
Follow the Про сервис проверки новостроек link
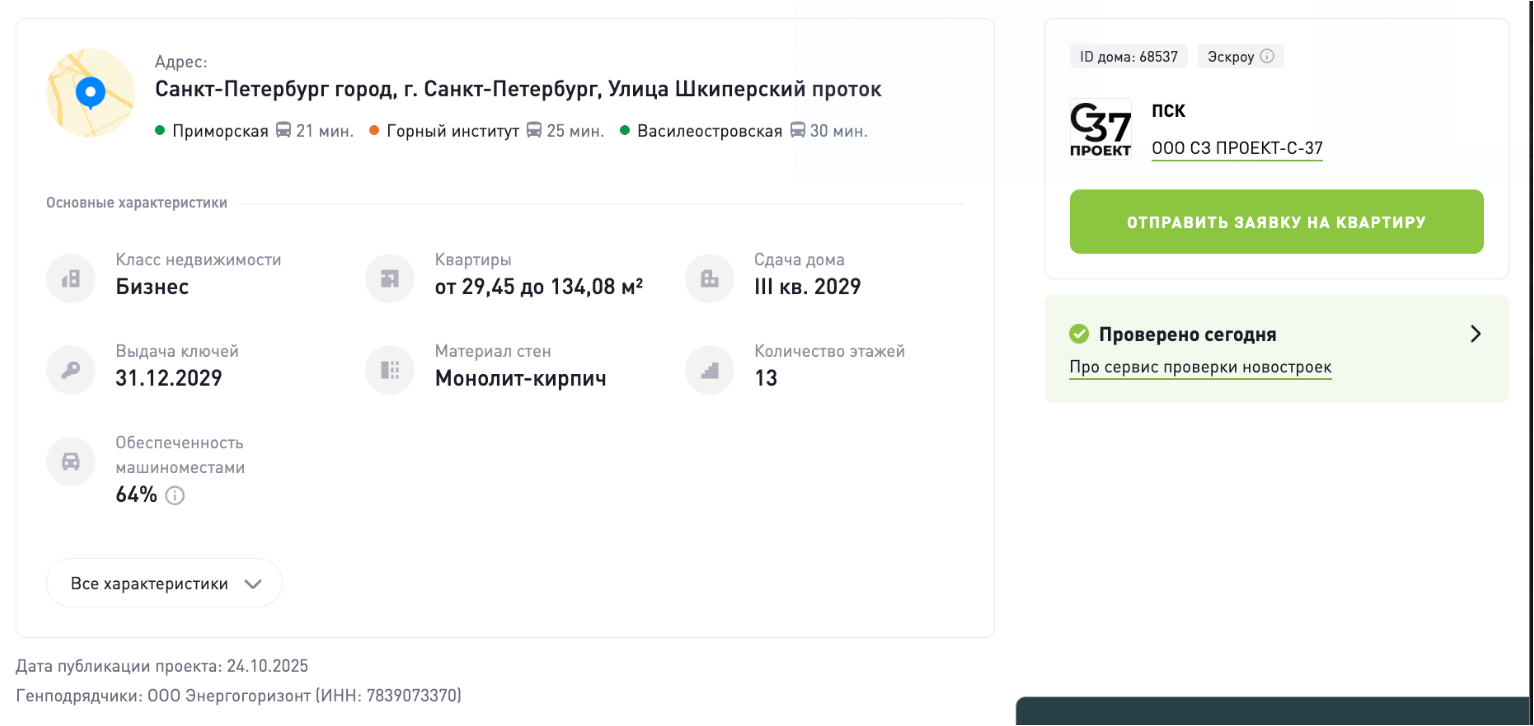[1200, 367]
